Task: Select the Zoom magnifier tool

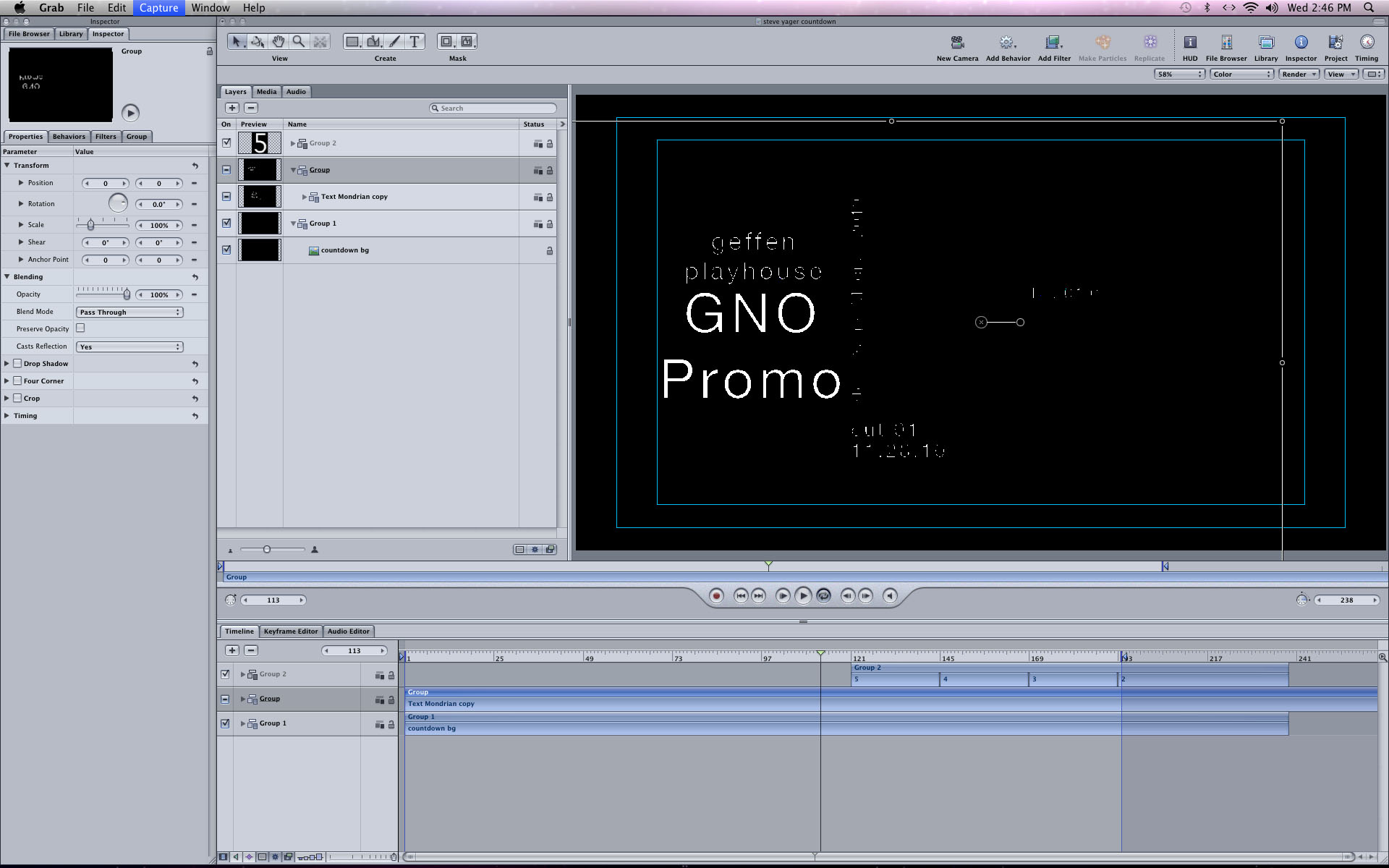Action: (x=299, y=42)
